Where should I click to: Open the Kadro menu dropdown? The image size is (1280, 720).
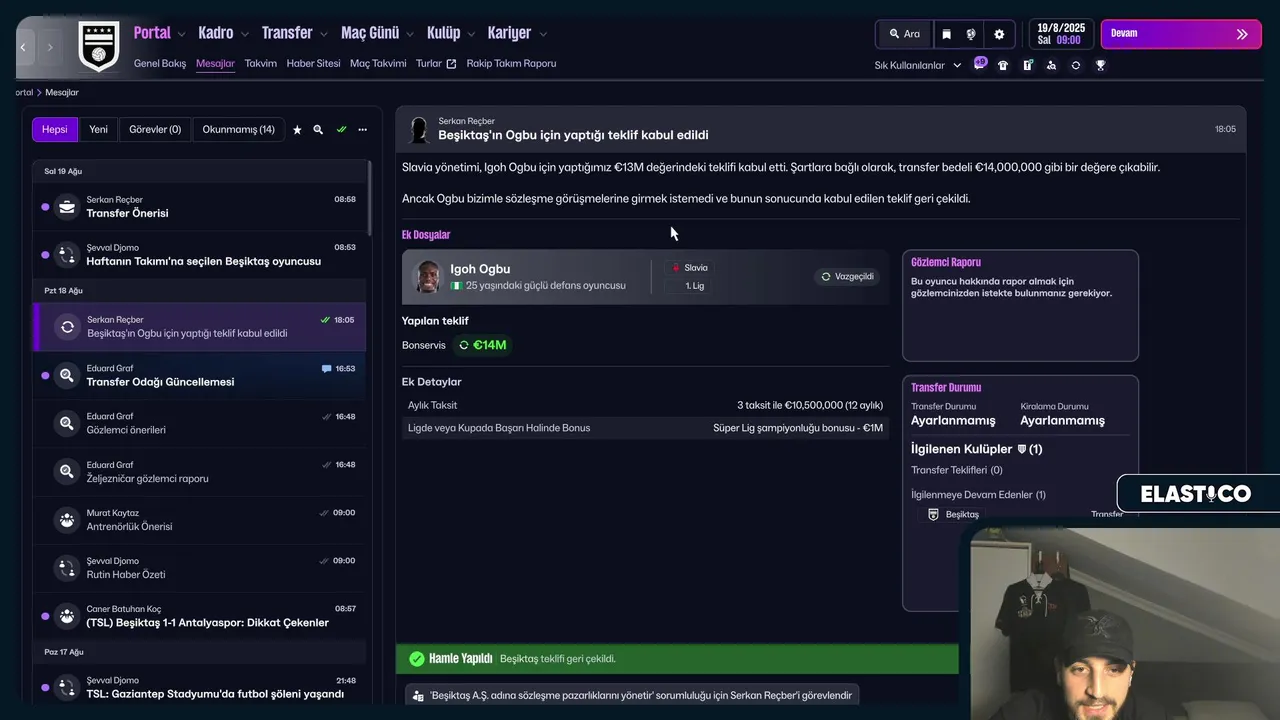click(223, 33)
